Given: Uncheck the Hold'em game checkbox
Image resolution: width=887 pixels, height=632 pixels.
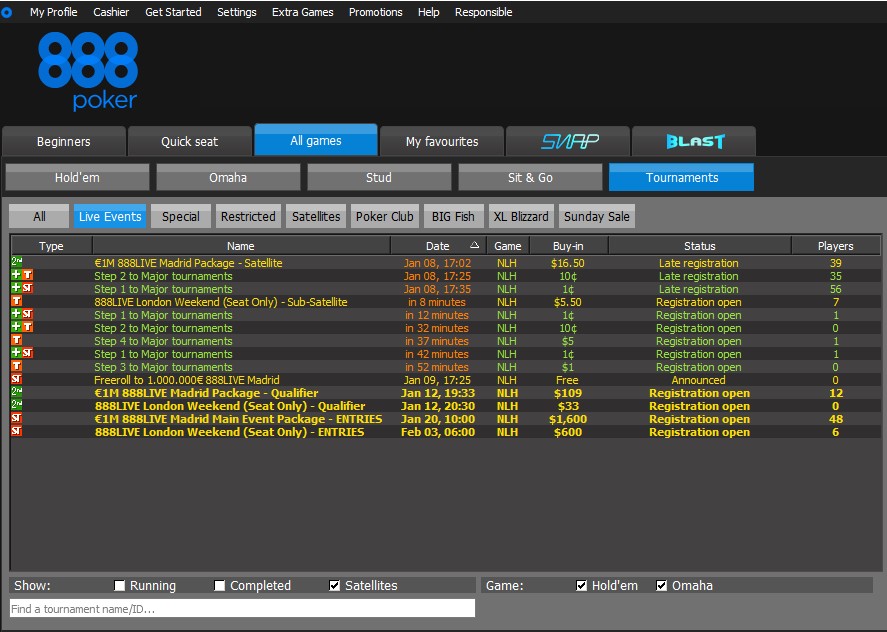Looking at the screenshot, I should [582, 586].
